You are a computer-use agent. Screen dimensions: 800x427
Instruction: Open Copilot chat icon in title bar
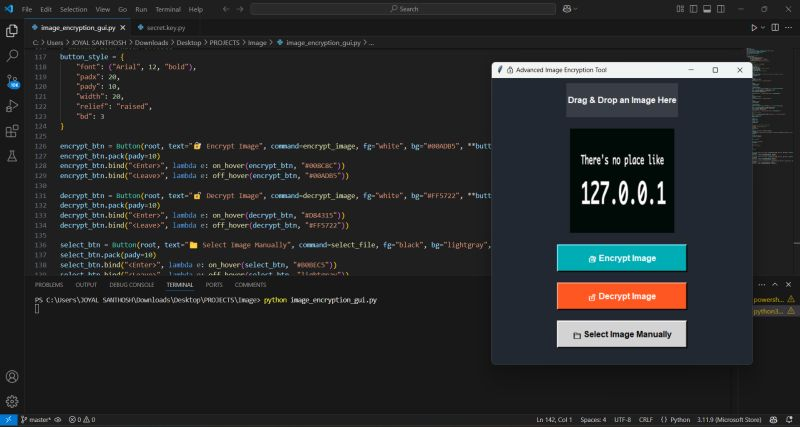pos(567,9)
